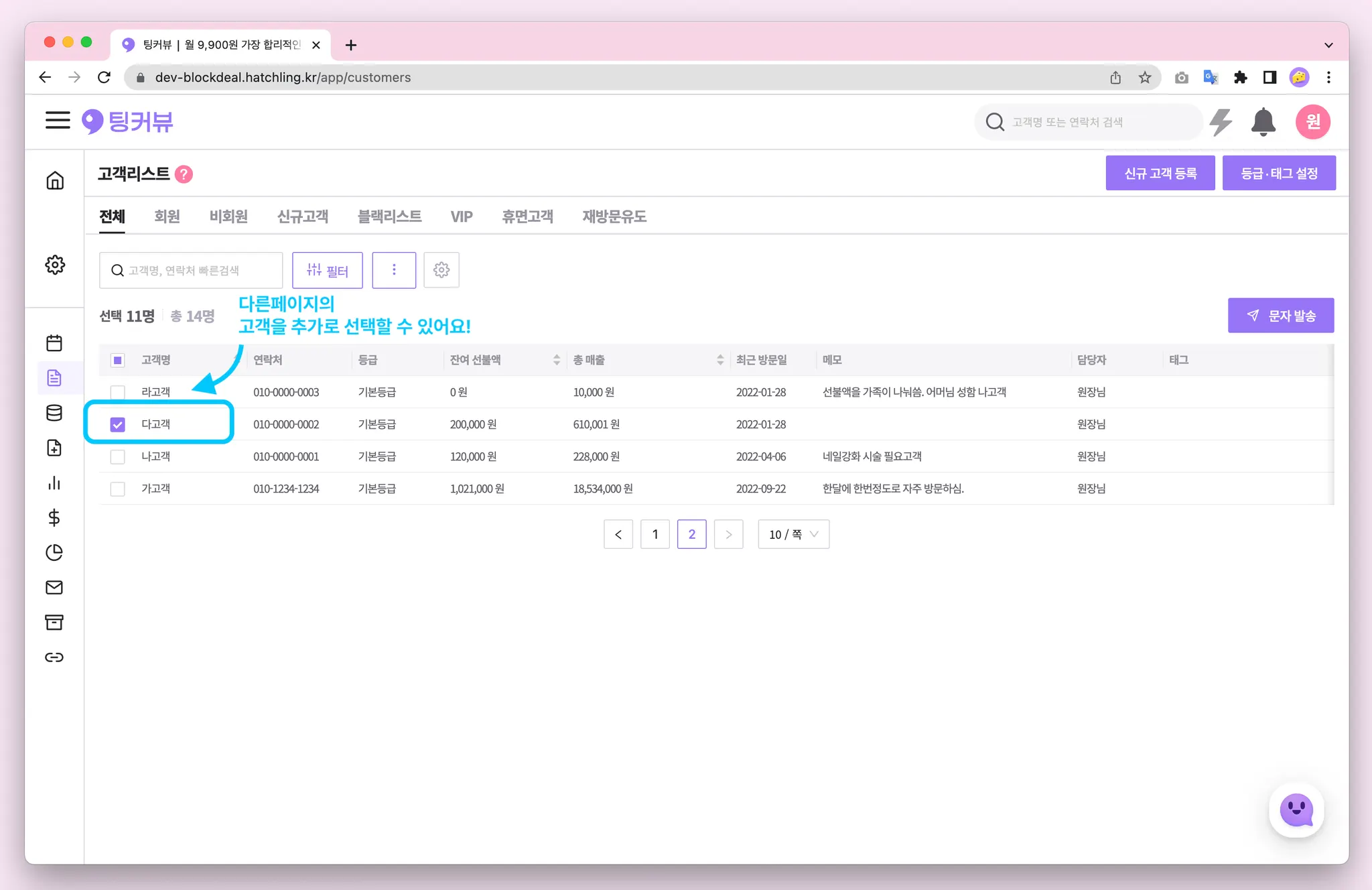Viewport: 1372px width, 890px height.
Task: Click the 신규 고객 등록 button
Action: (x=1160, y=174)
